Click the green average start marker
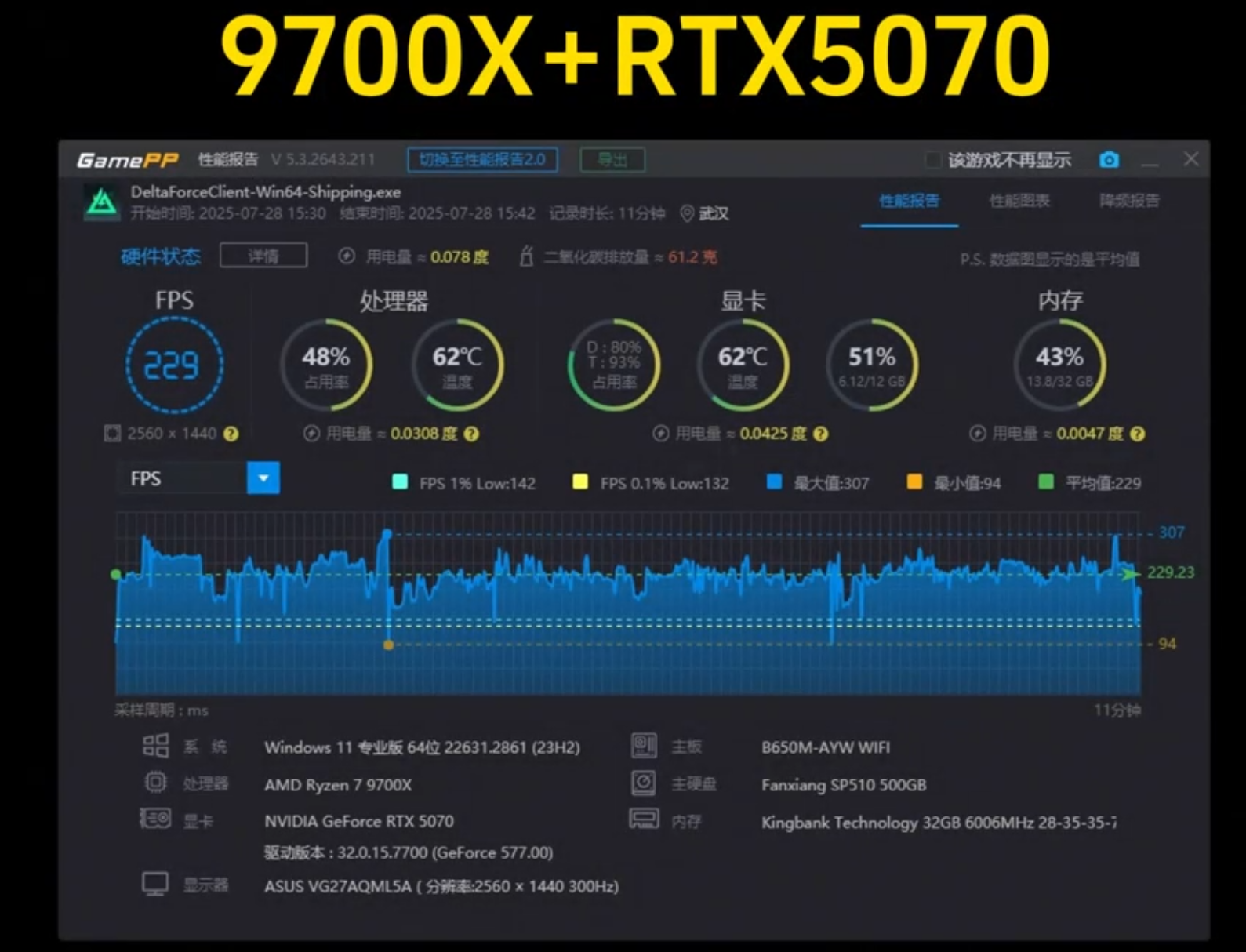 click(x=116, y=575)
